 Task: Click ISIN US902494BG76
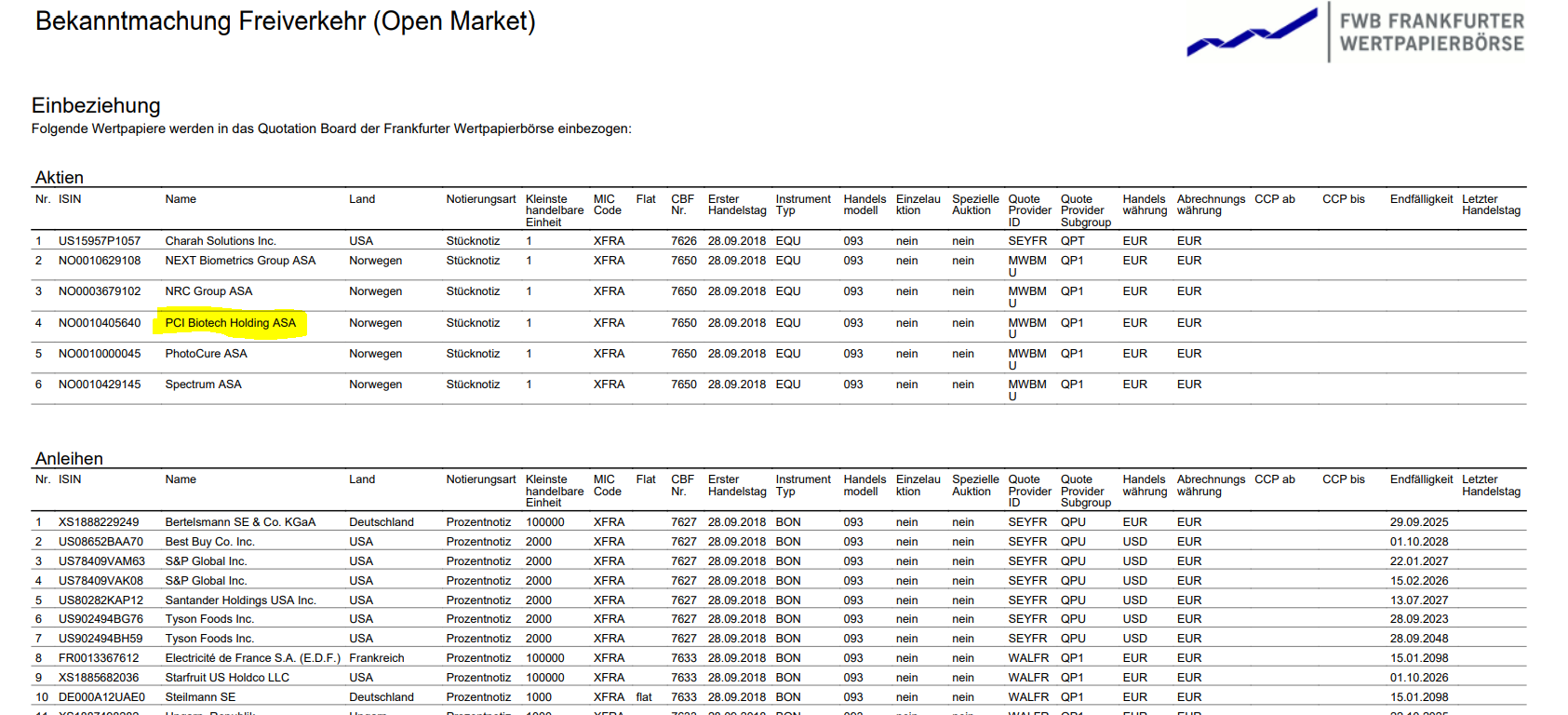click(x=101, y=619)
